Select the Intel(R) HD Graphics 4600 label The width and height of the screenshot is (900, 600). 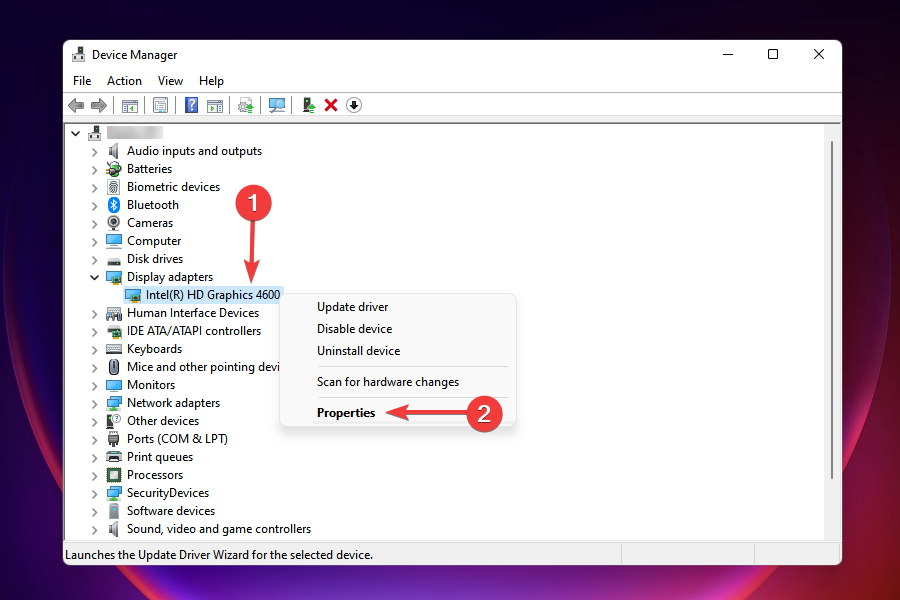tap(212, 295)
